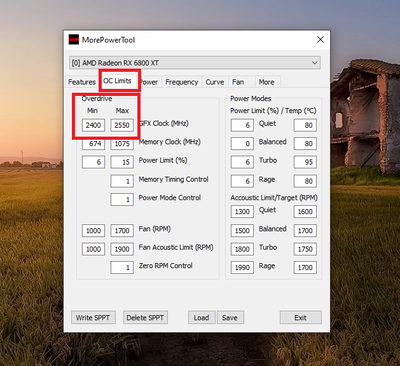The image size is (400, 366).
Task: Click the Write SPPT button
Action: click(93, 318)
